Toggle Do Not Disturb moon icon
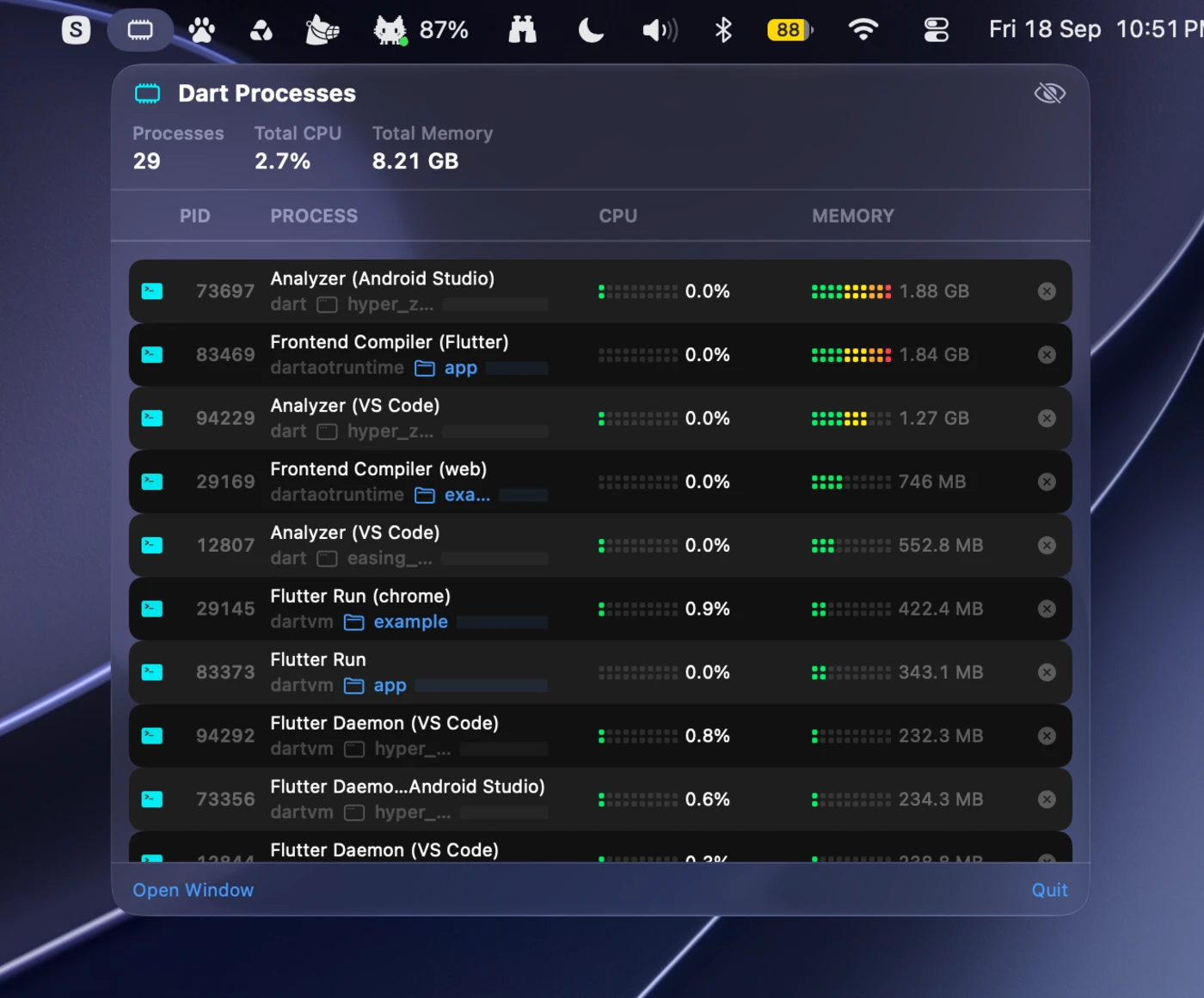 (x=591, y=31)
